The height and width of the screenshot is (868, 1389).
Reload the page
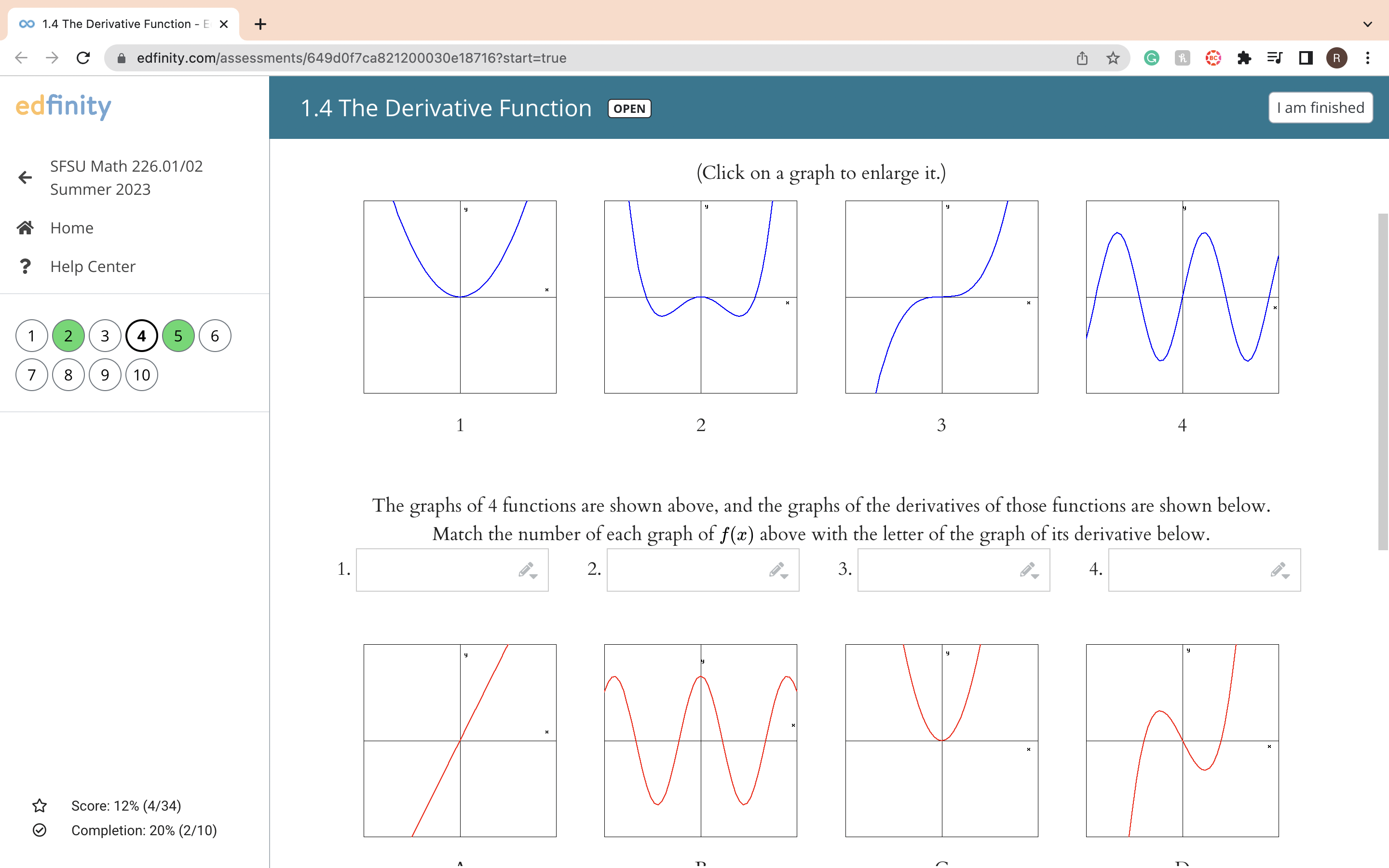point(83,58)
